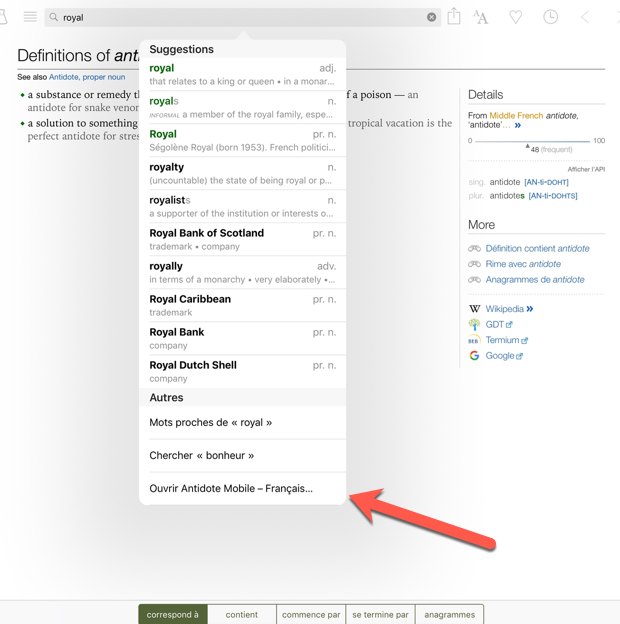Image resolution: width=620 pixels, height=624 pixels.
Task: Open the hamburger menu icon
Action: (30, 17)
